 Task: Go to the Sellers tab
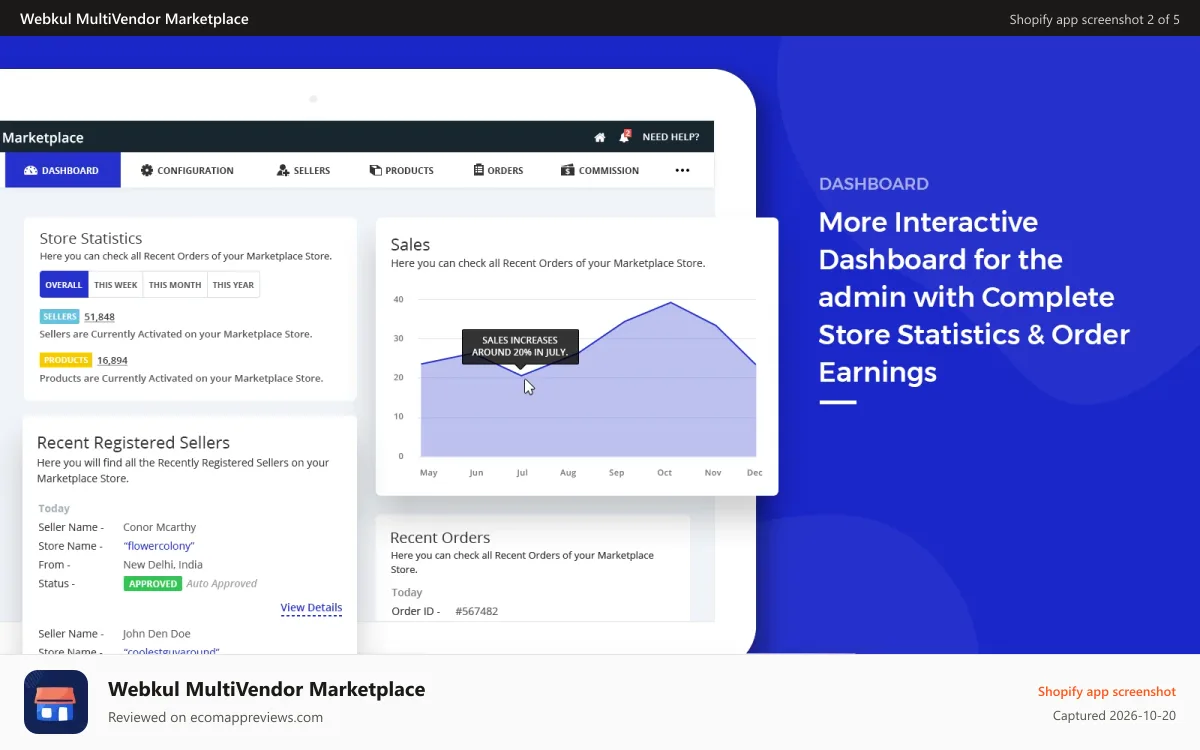[x=303, y=170]
